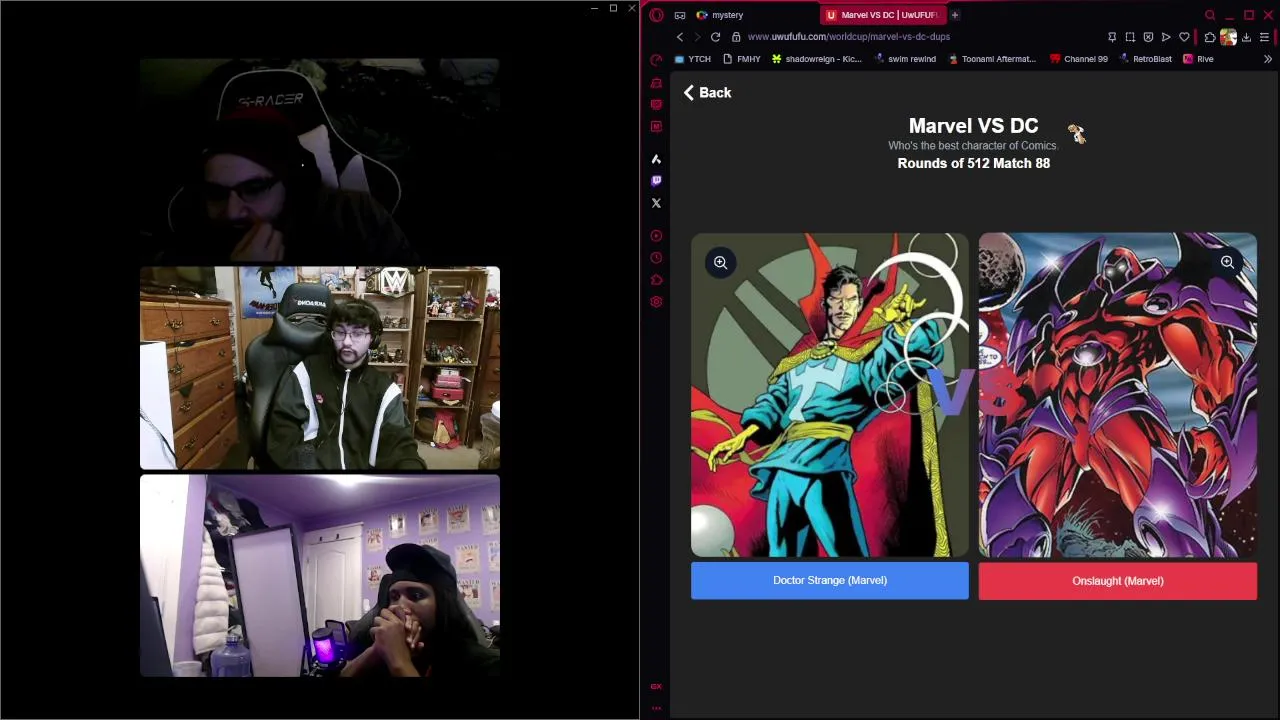Go forward with the browser forward arrow
This screenshot has width=1280, height=720.
[697, 37]
